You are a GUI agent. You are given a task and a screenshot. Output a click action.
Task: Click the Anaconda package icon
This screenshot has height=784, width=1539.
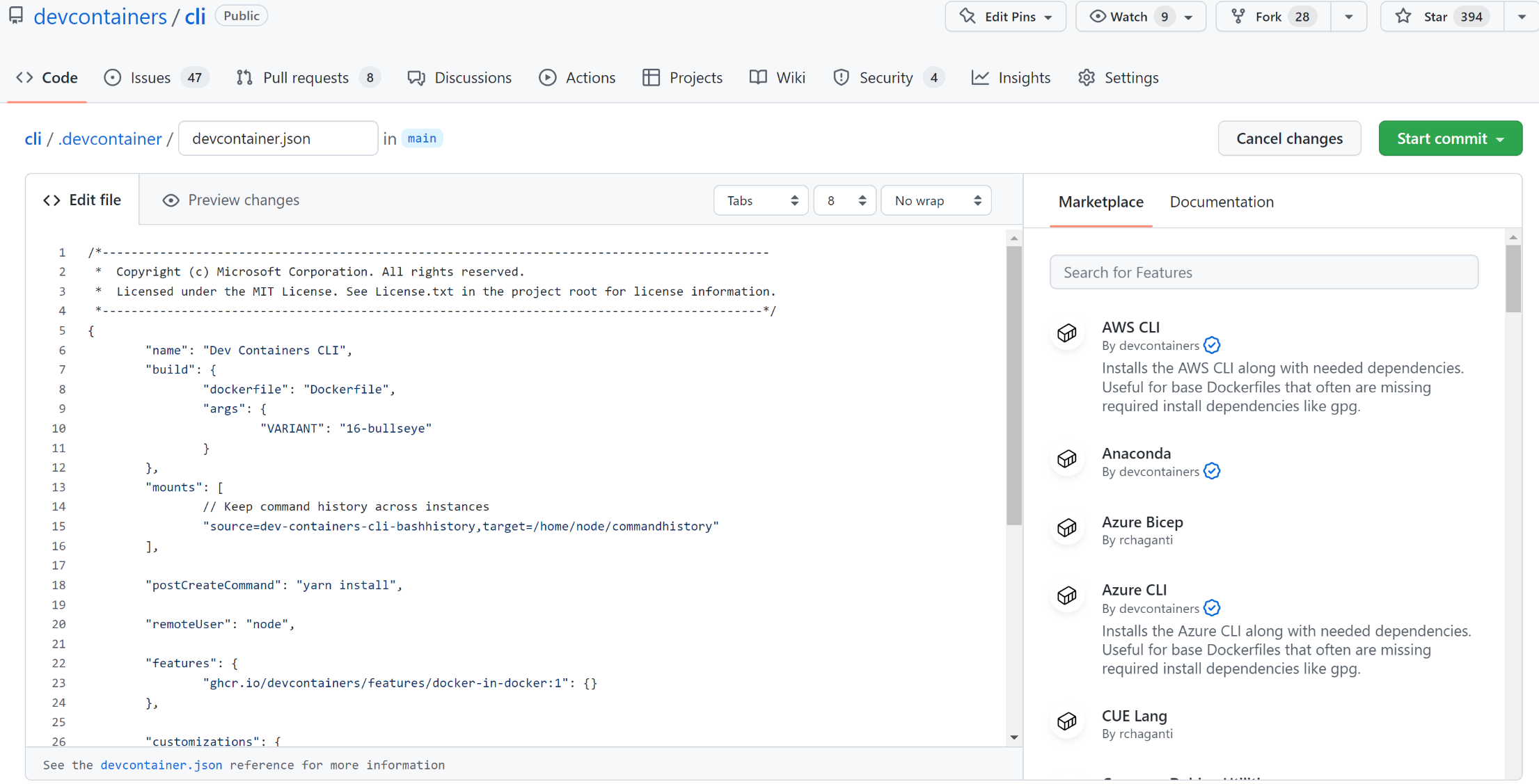[x=1067, y=459]
